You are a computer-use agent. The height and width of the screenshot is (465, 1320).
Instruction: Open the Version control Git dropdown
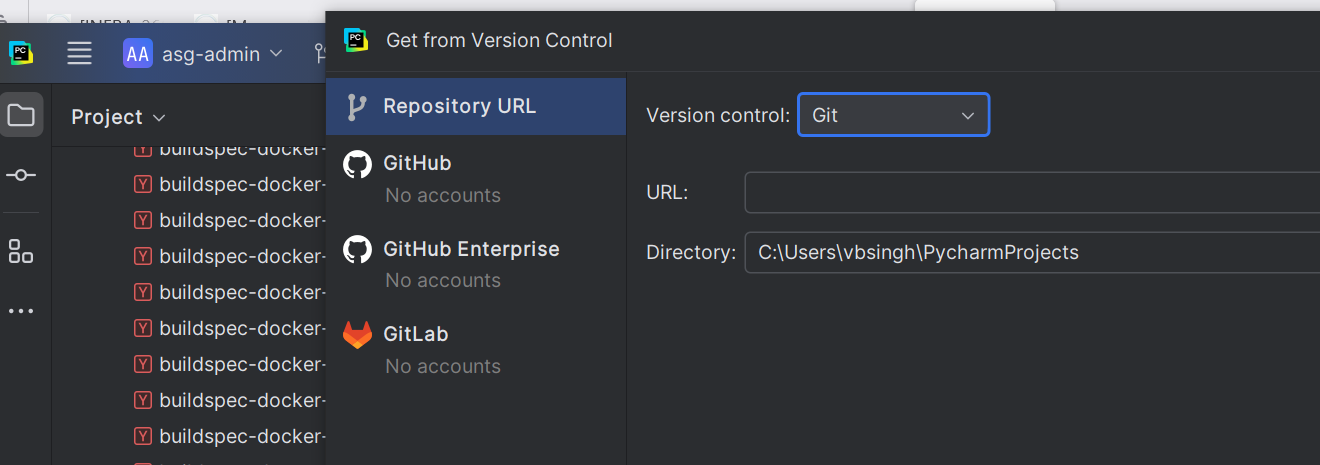pyautogui.click(x=893, y=115)
